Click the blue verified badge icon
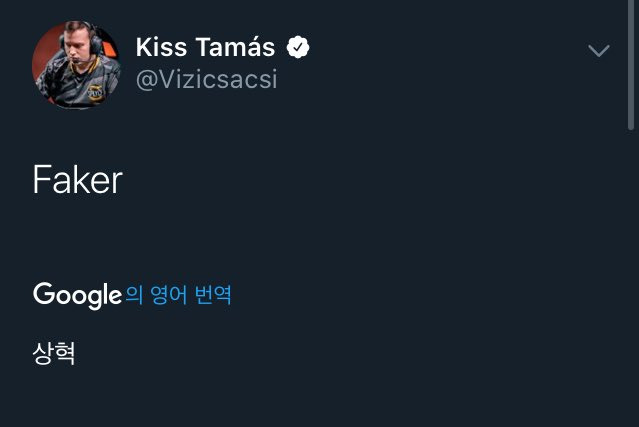The width and height of the screenshot is (639, 427). coord(298,47)
